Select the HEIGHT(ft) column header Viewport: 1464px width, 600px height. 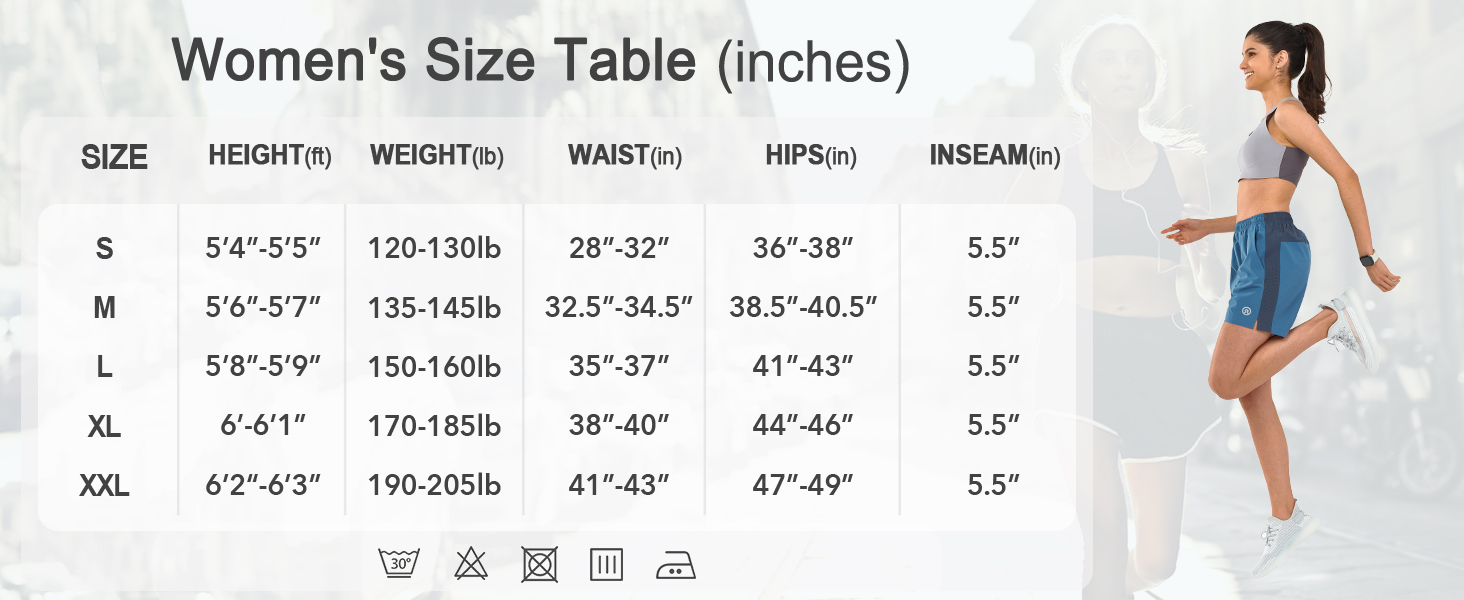[270, 156]
